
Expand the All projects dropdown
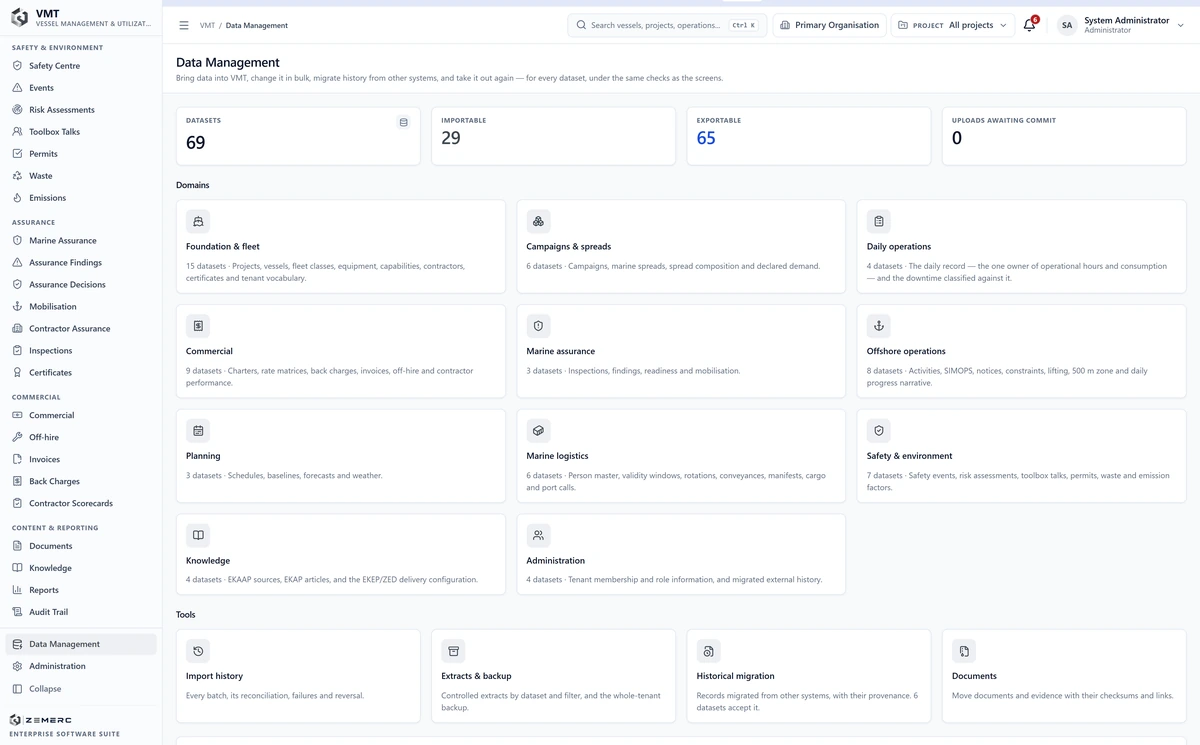(952, 25)
